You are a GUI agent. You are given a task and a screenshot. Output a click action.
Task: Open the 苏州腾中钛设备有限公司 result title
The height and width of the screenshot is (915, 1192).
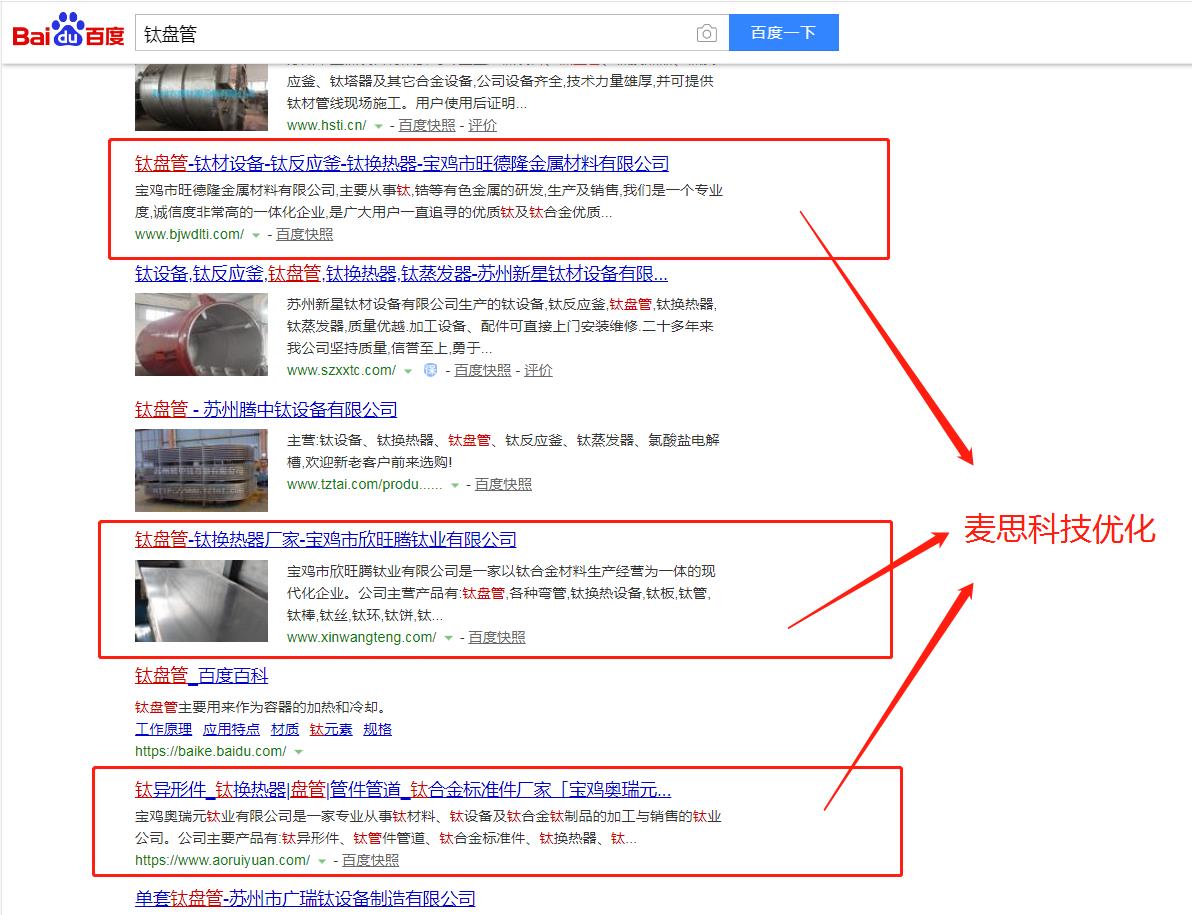tap(266, 410)
